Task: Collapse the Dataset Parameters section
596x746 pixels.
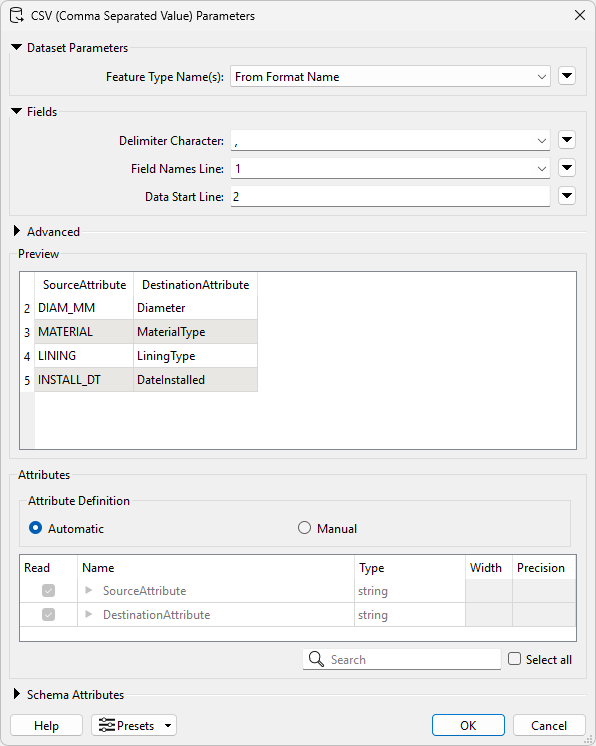Action: pyautogui.click(x=17, y=48)
